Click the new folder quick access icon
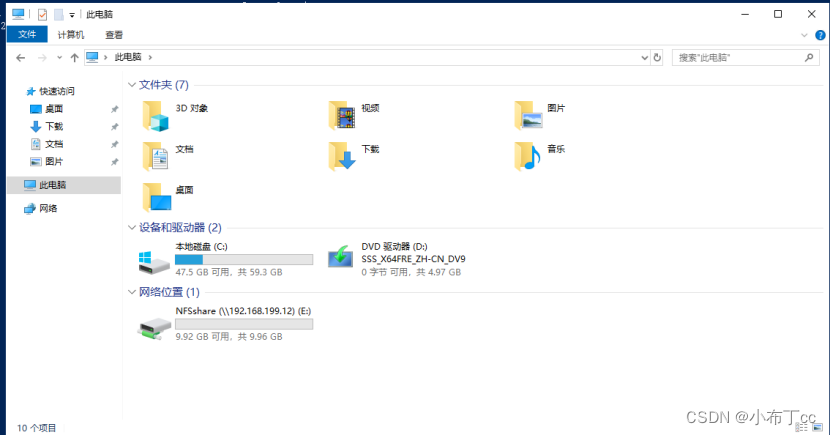Screen dimensions: 831x435 point(59,15)
